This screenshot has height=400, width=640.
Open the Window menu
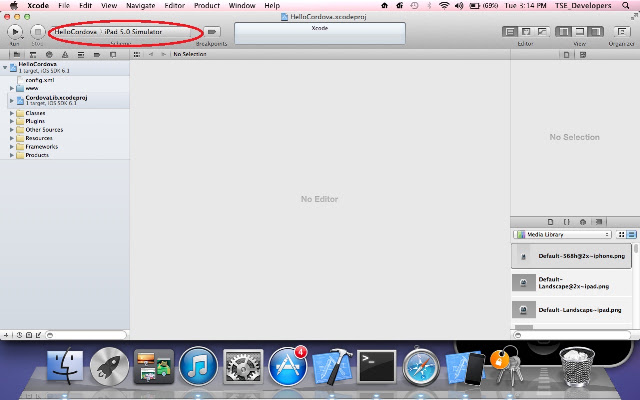click(242, 6)
